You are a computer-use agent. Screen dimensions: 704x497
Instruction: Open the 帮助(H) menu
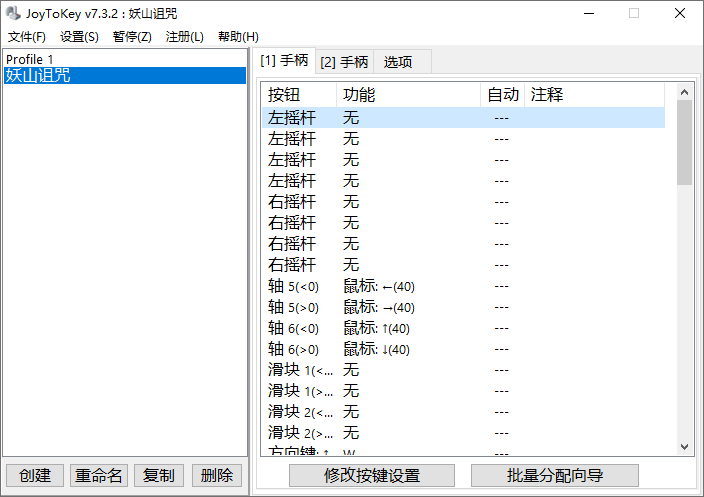[238, 37]
